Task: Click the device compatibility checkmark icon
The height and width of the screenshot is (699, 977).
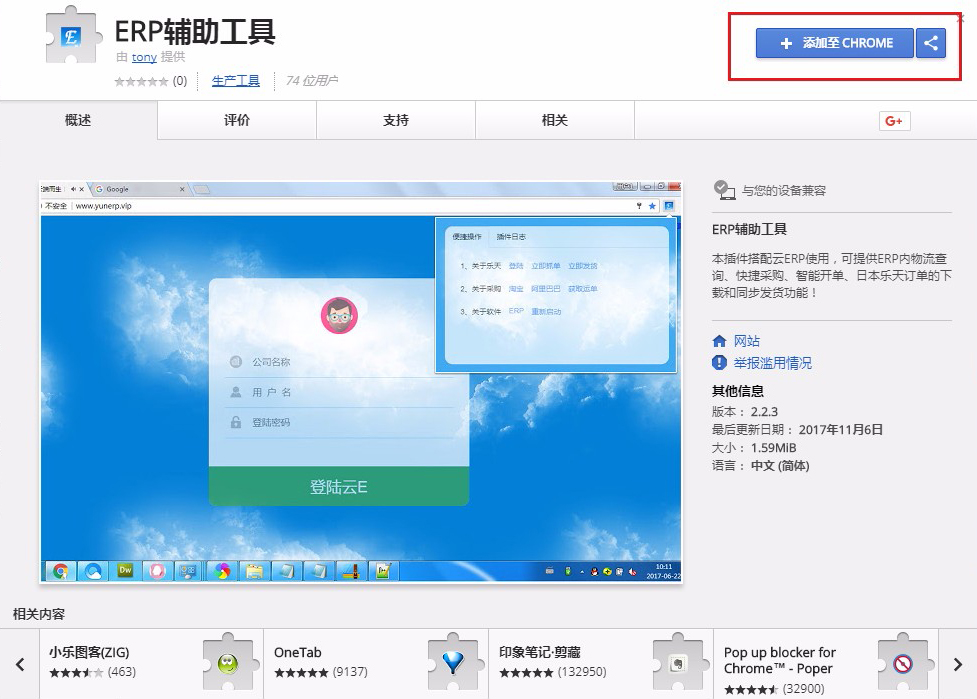Action: click(x=724, y=190)
